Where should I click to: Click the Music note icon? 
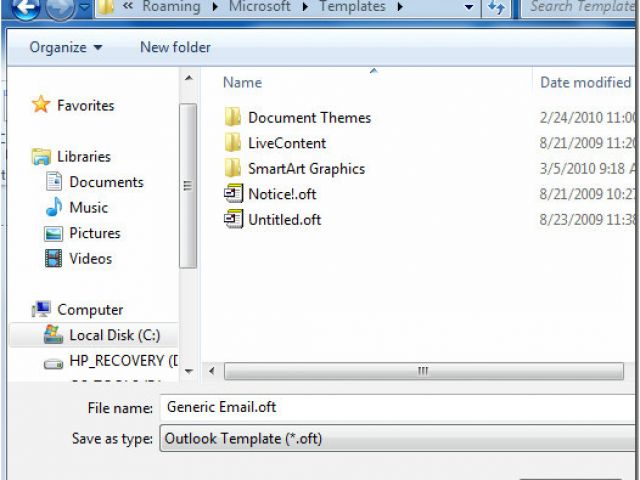coord(54,207)
